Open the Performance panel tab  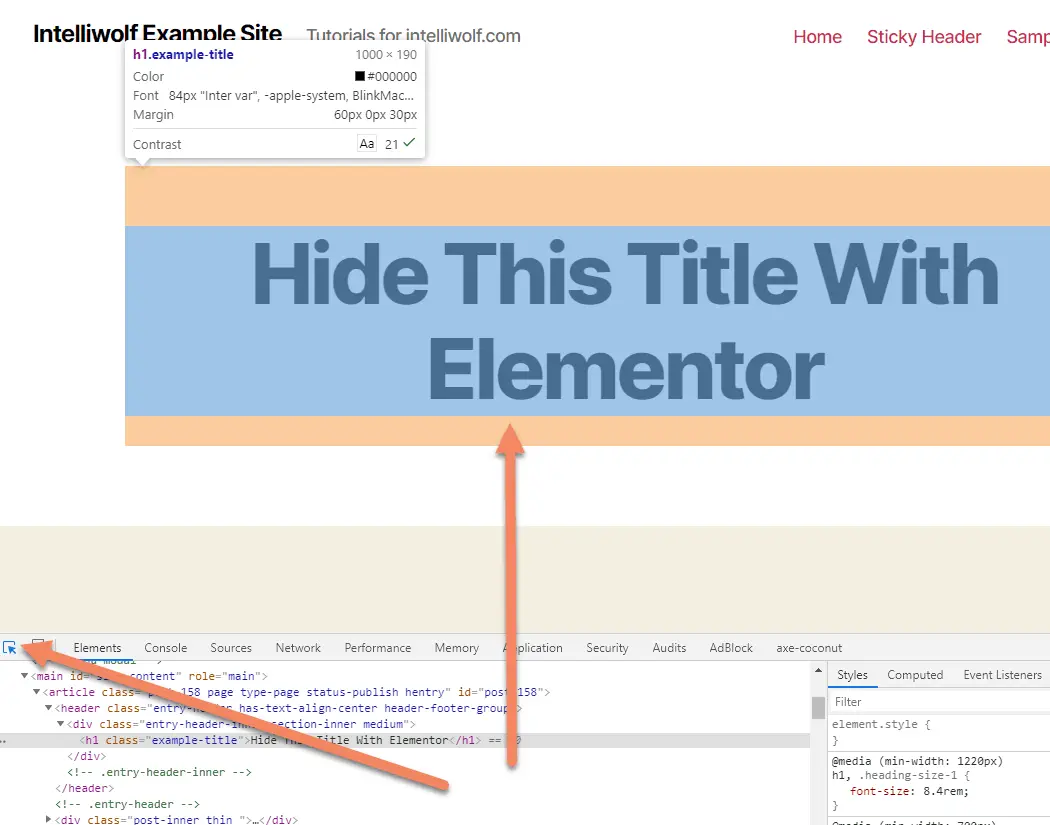pyautogui.click(x=377, y=648)
